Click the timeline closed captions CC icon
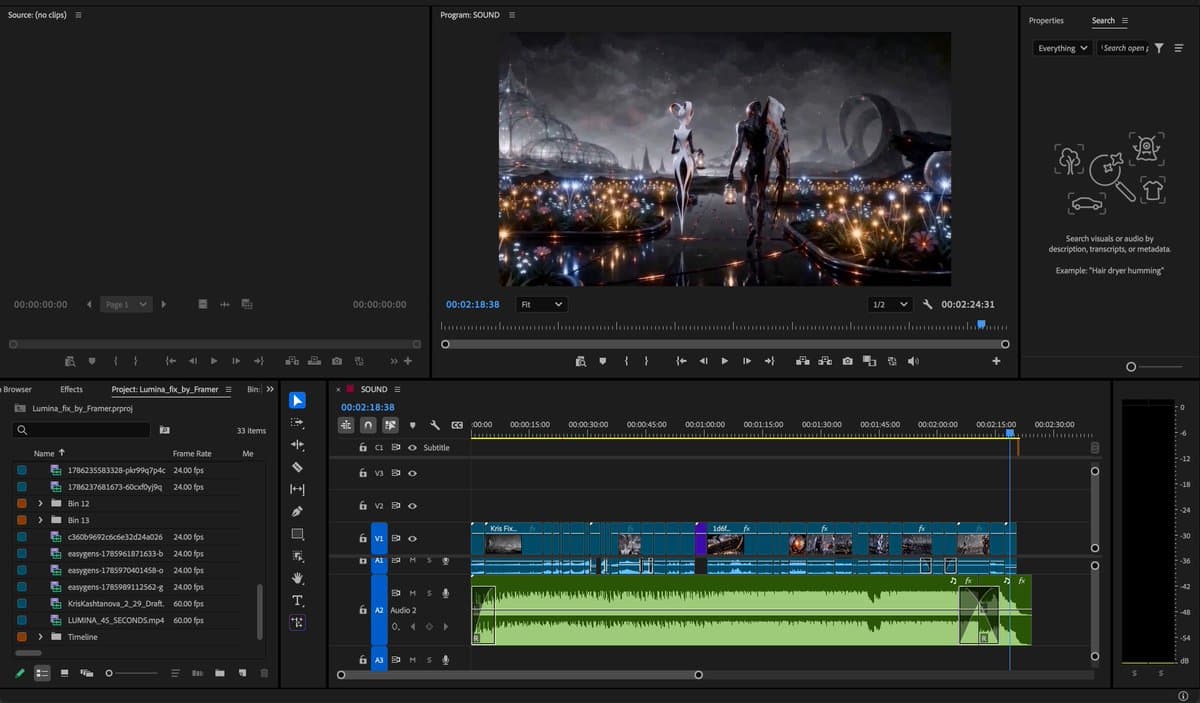Image resolution: width=1200 pixels, height=703 pixels. [x=457, y=425]
